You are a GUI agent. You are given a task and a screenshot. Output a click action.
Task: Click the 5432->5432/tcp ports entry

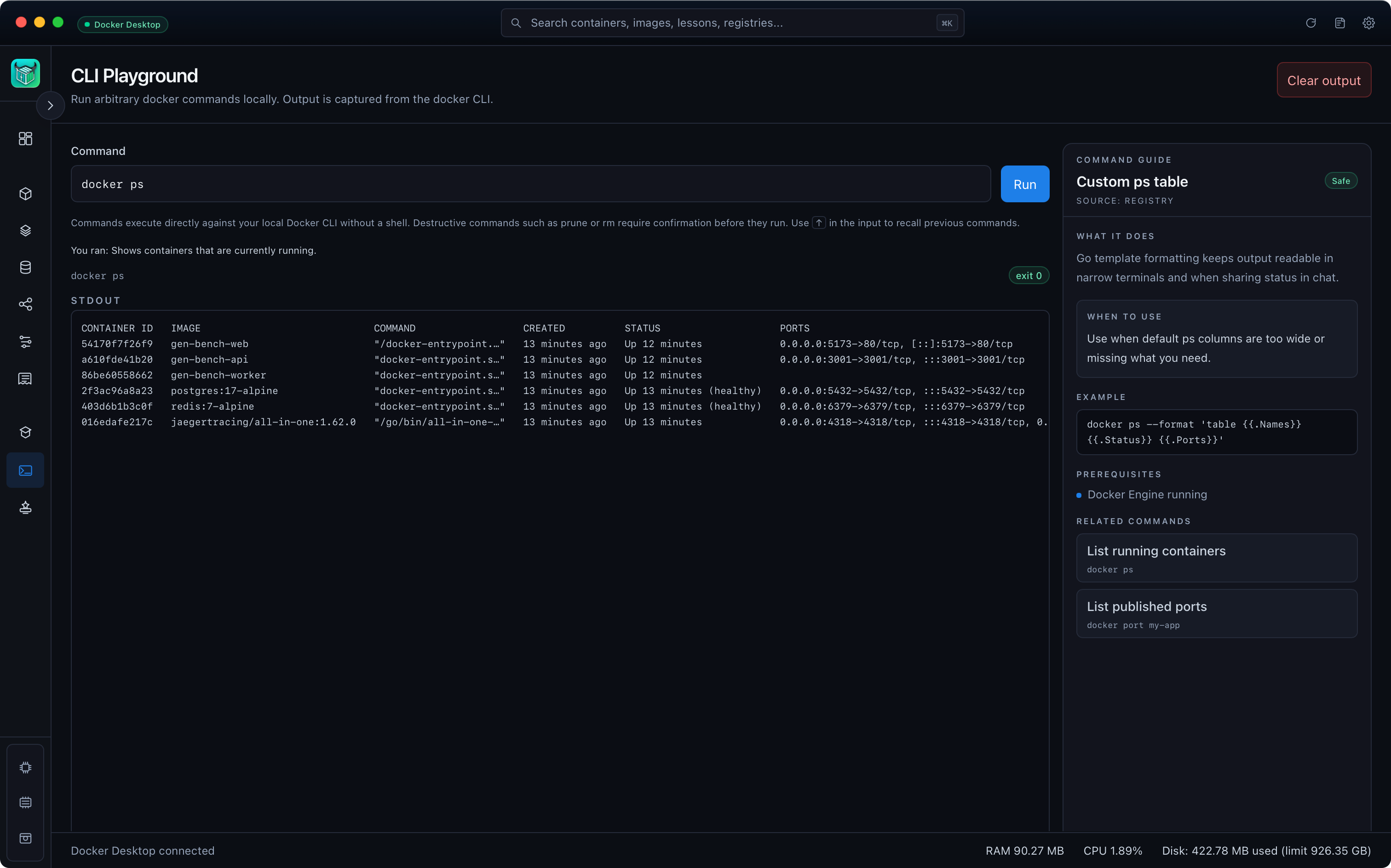click(902, 390)
